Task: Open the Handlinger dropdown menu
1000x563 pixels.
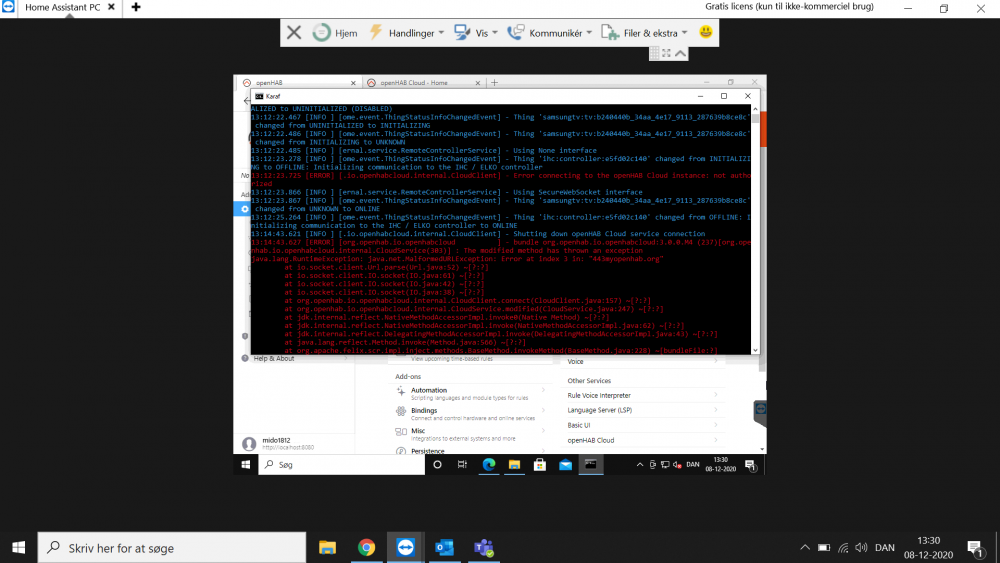Action: click(406, 33)
